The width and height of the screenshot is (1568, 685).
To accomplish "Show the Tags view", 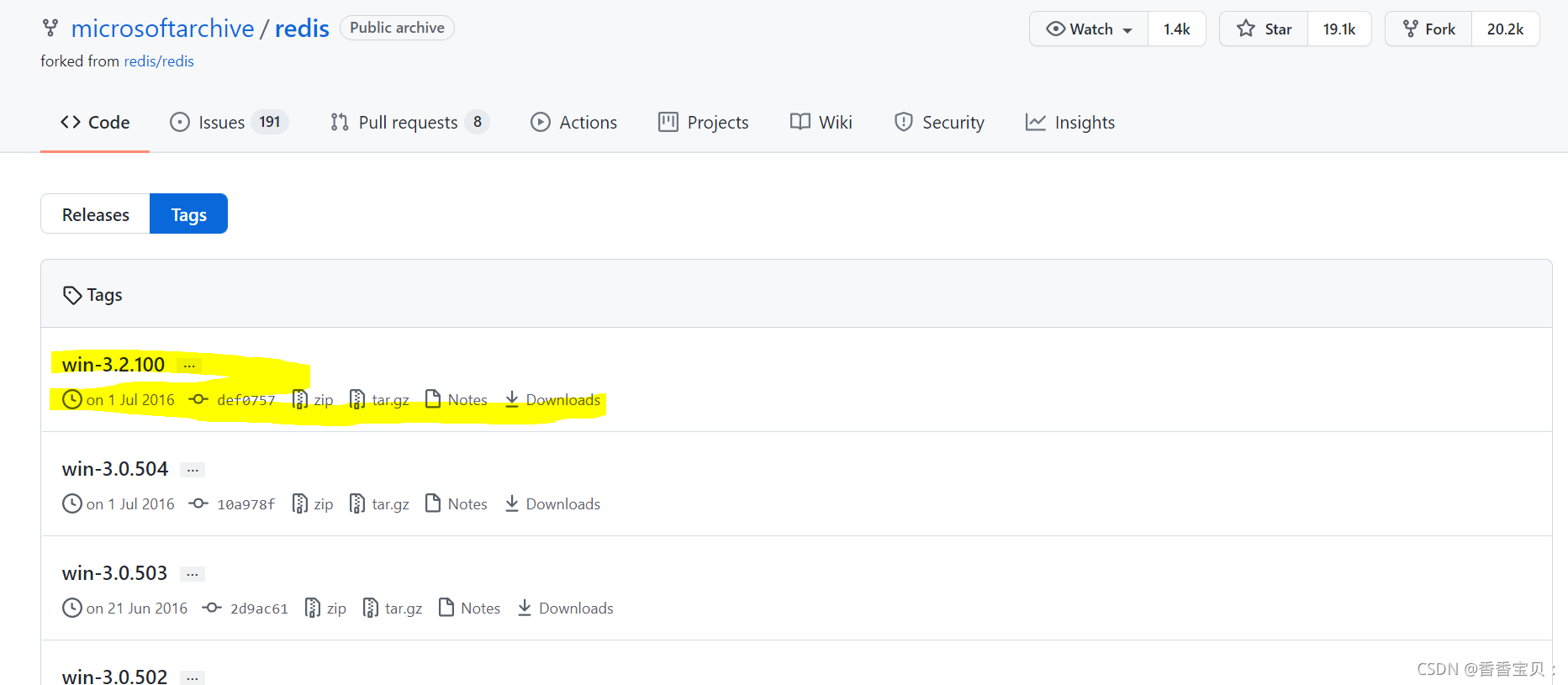I will coord(188,214).
